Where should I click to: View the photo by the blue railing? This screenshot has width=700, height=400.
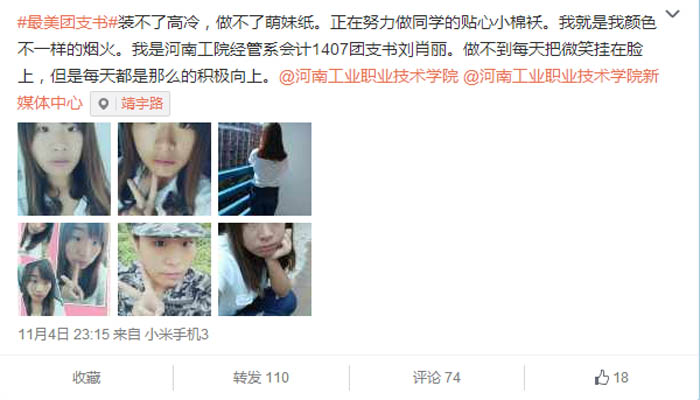tap(265, 169)
